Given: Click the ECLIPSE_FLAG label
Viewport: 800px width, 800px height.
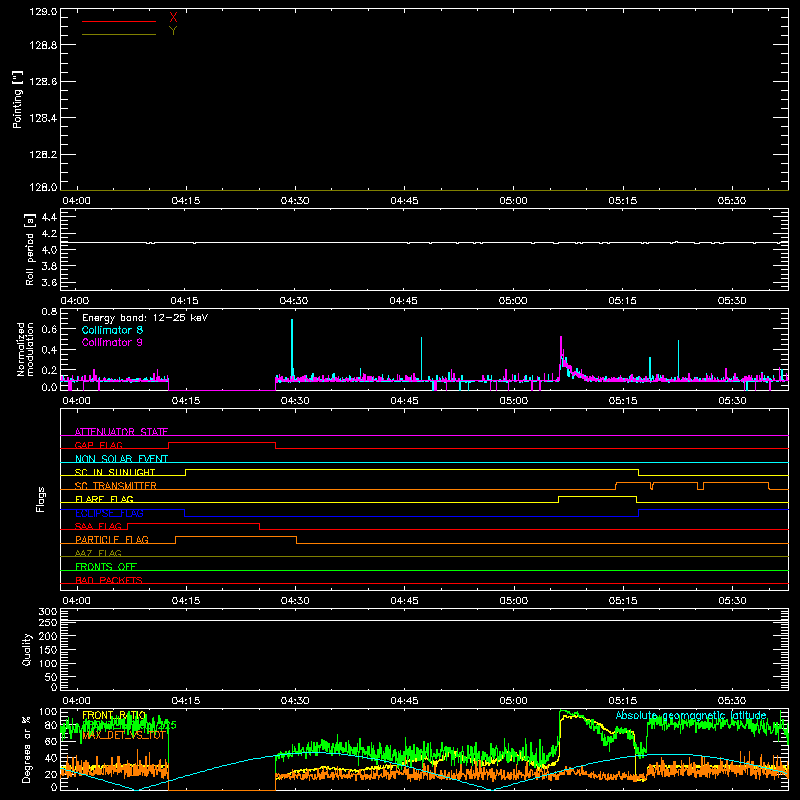Looking at the screenshot, I should pos(109,513).
